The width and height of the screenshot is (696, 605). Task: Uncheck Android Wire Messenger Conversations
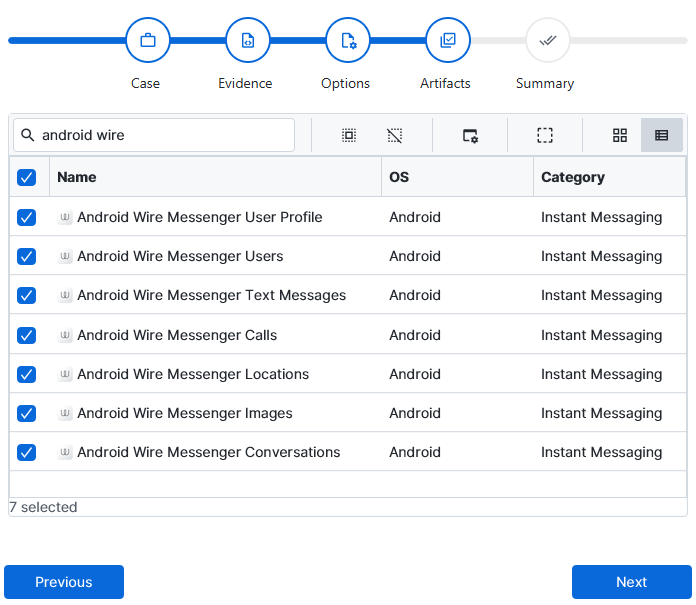(27, 453)
